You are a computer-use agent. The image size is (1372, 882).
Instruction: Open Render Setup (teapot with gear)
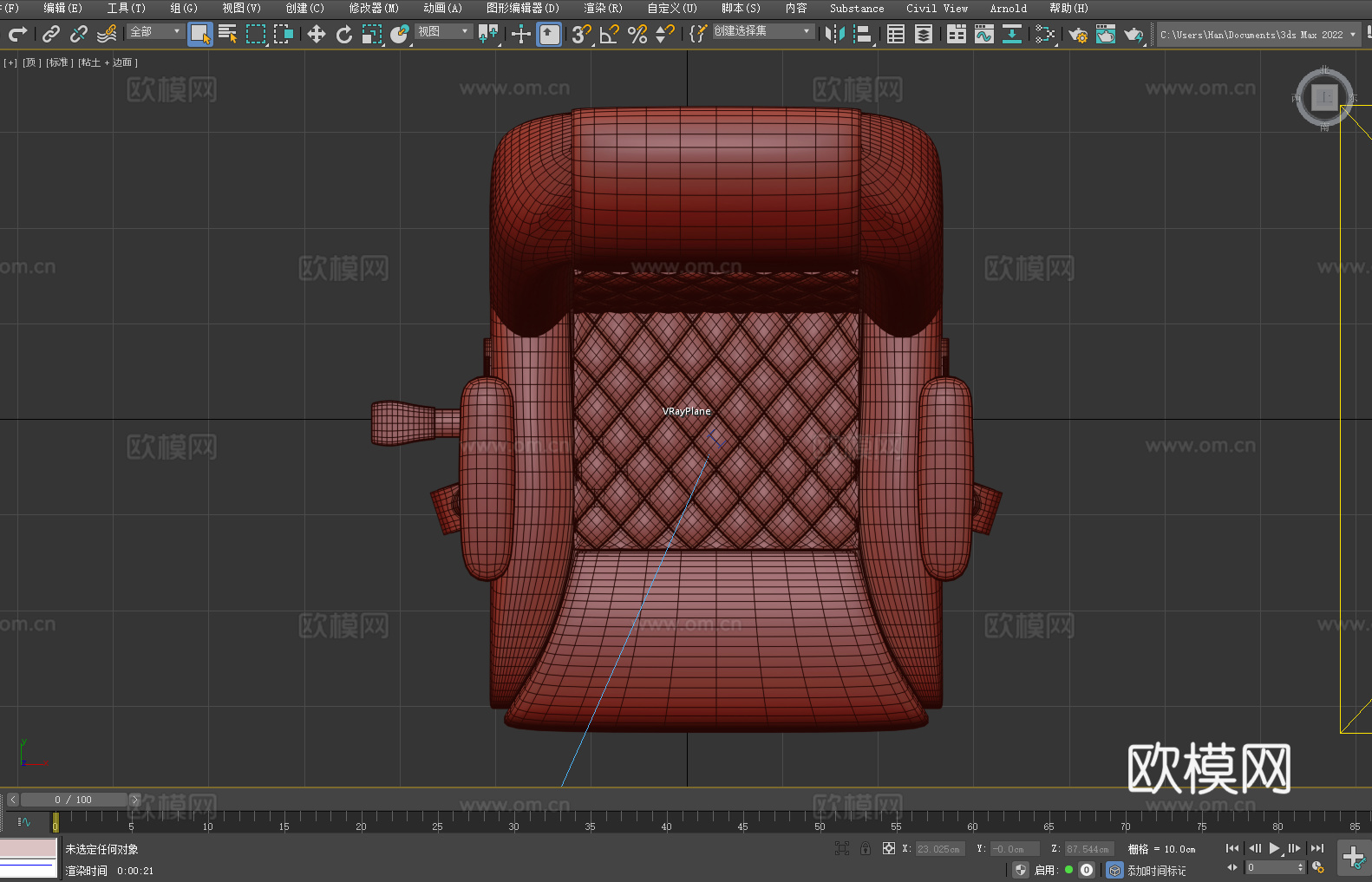click(1078, 34)
